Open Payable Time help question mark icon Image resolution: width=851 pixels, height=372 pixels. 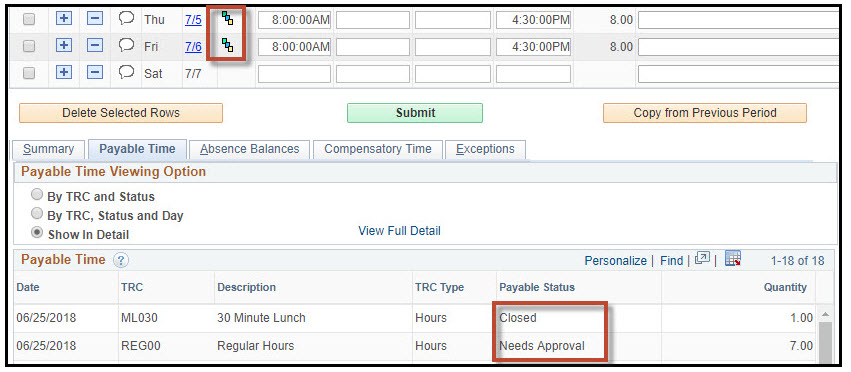(120, 260)
